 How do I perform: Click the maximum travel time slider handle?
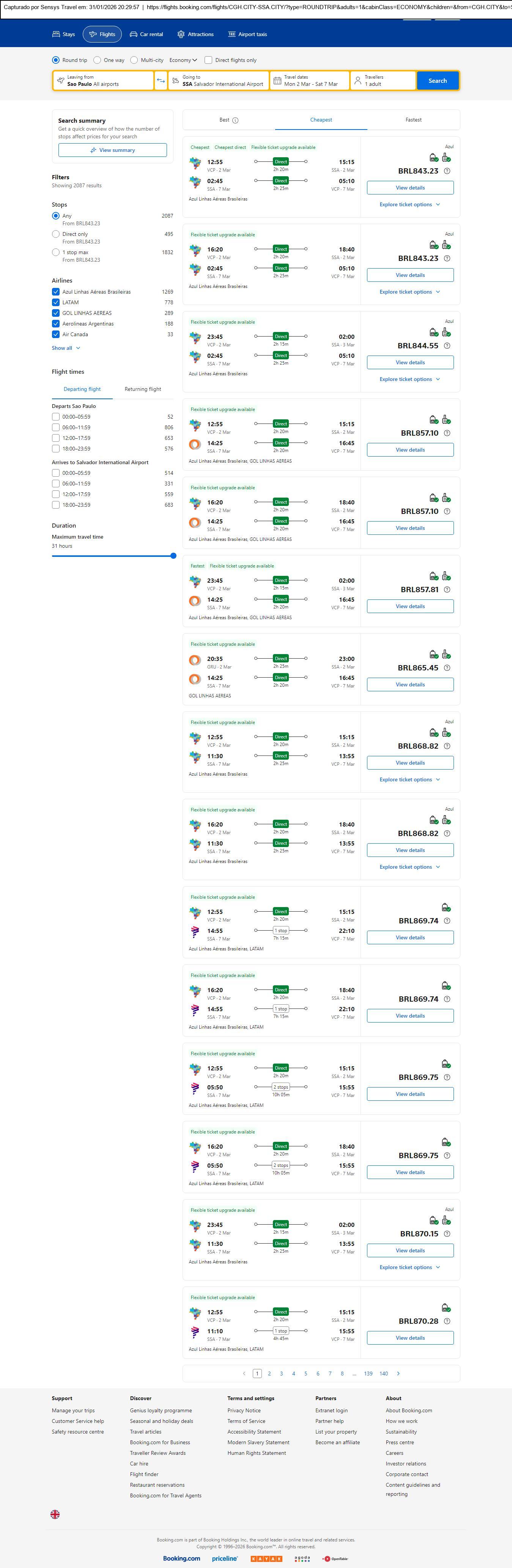click(173, 556)
